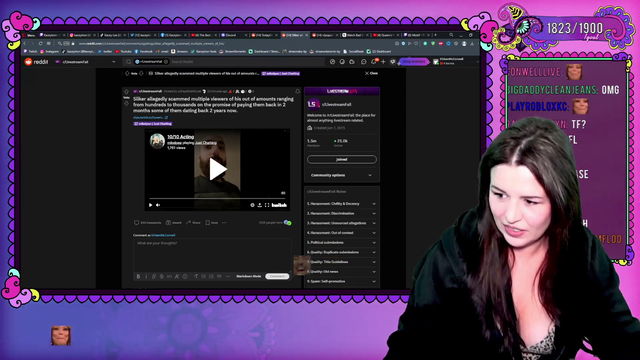This screenshot has width=640, height=360.
Task: Mute the Twitch clip volume icon
Action: pos(158,205)
